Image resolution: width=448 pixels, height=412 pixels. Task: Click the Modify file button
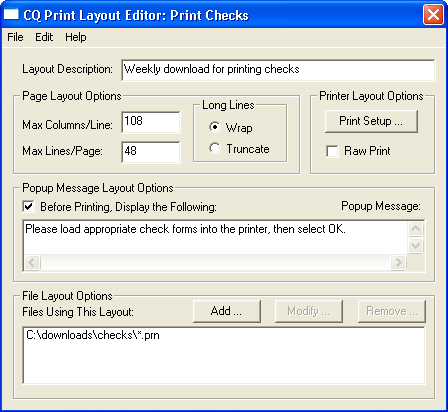pos(309,311)
